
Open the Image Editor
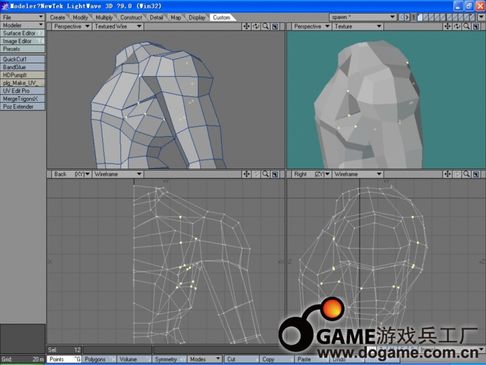22,41
